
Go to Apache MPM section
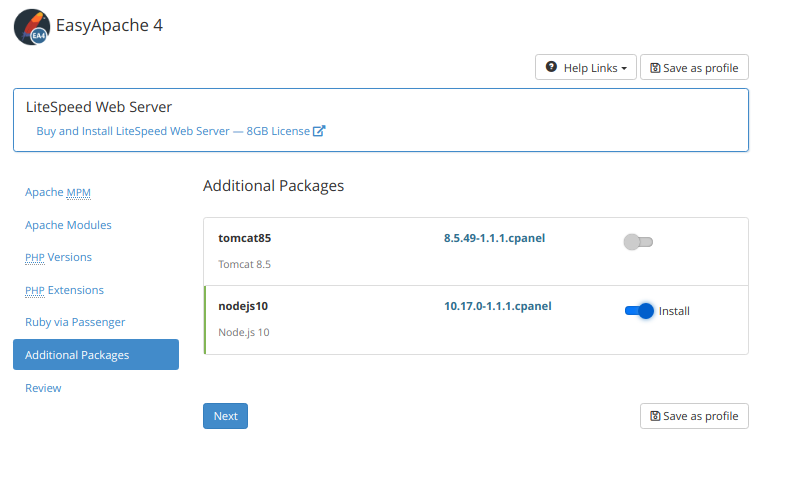point(58,192)
